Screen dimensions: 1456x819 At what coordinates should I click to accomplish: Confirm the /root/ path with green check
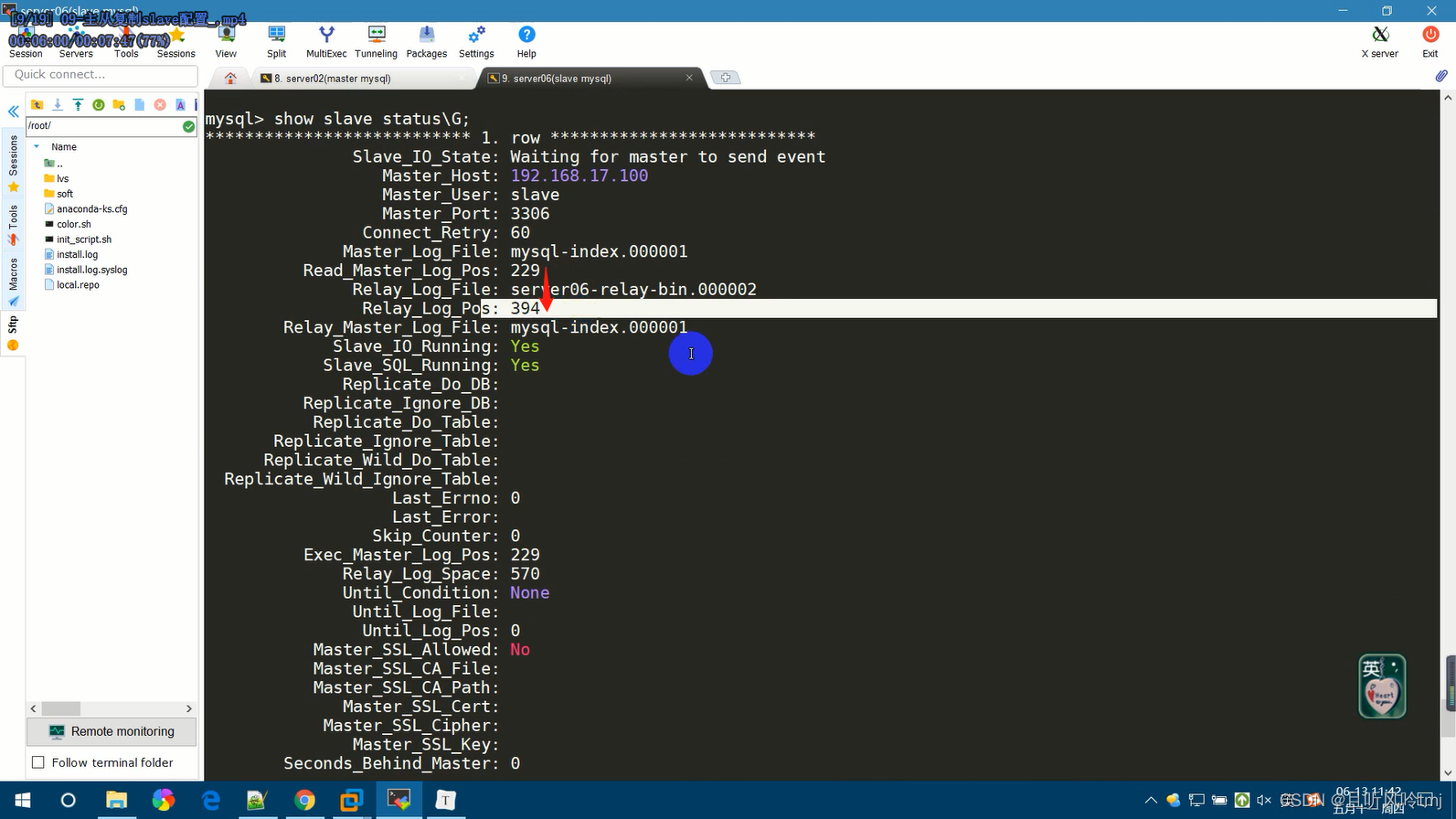188,126
